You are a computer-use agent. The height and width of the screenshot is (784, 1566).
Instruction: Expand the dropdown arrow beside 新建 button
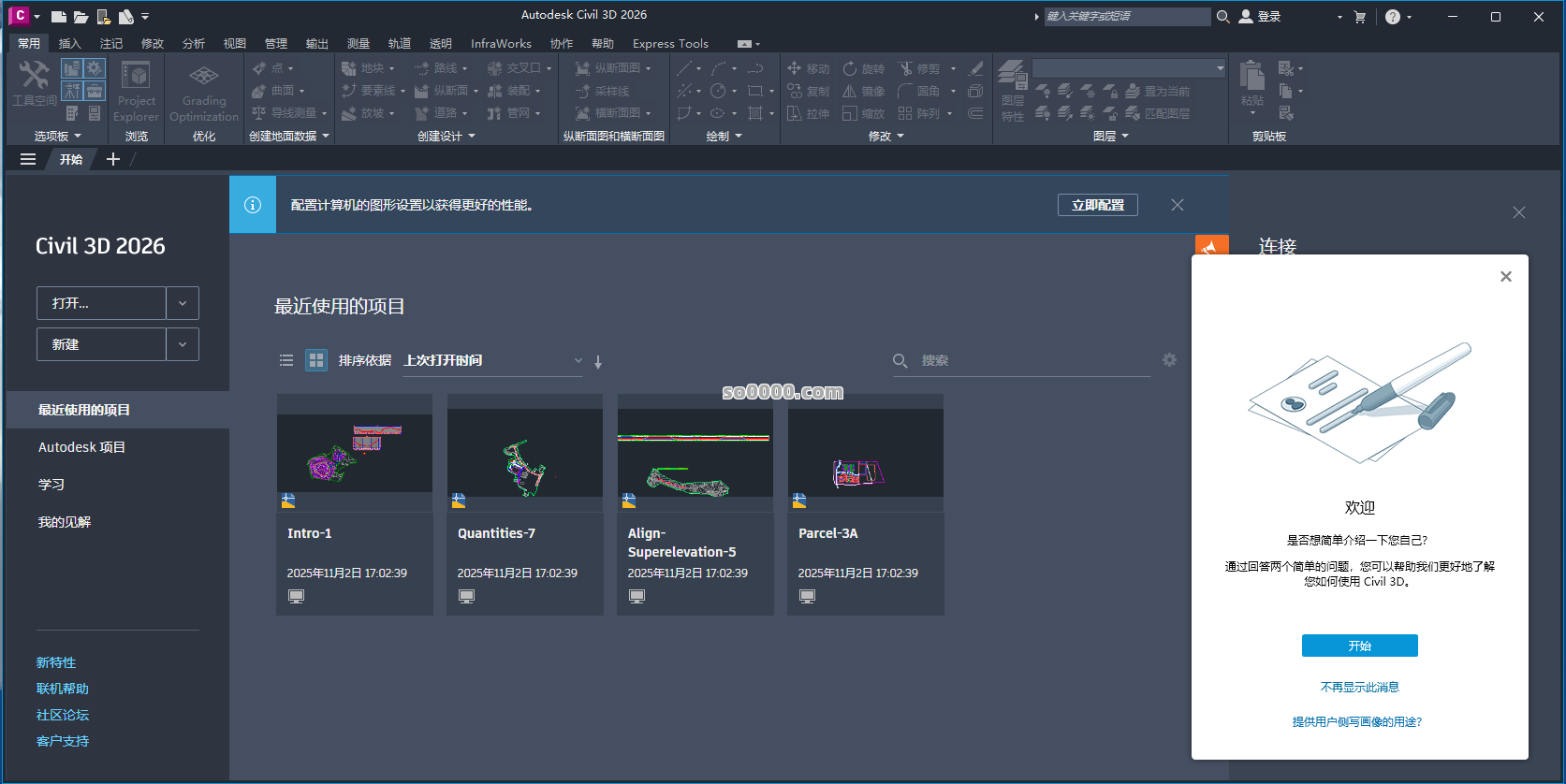(183, 344)
